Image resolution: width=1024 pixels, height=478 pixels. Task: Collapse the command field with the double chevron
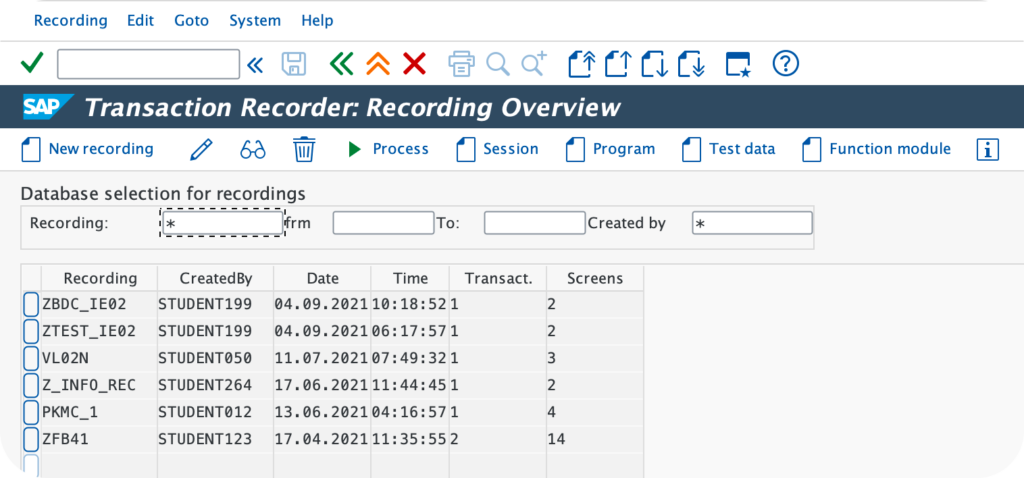(x=255, y=64)
